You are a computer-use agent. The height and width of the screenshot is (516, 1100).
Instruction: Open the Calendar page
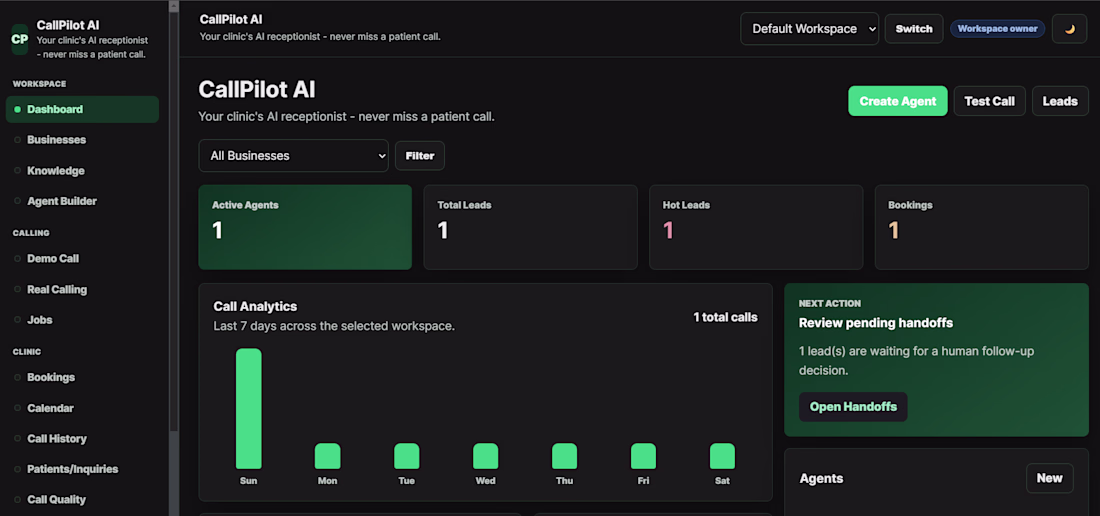[x=82, y=408]
